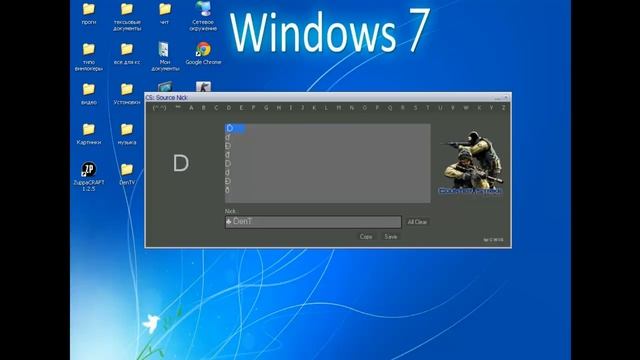This screenshot has width=640, height=360.
Task: Select letter S in the alphabet bar
Action: (416, 108)
